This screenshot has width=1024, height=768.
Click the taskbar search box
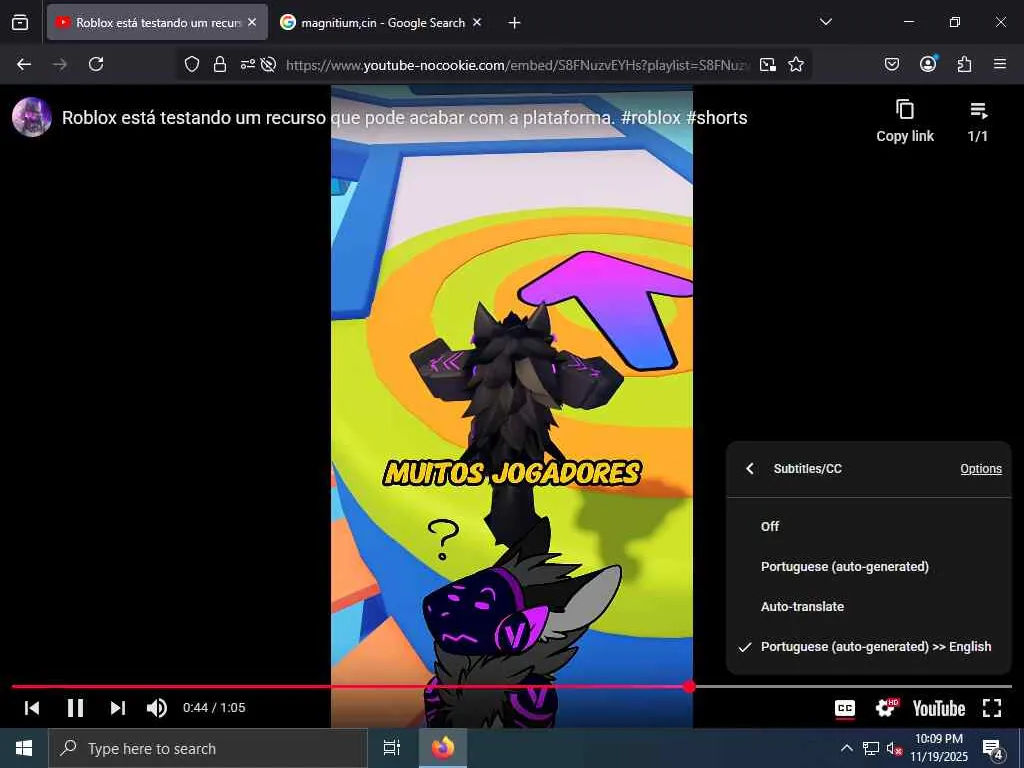point(208,748)
